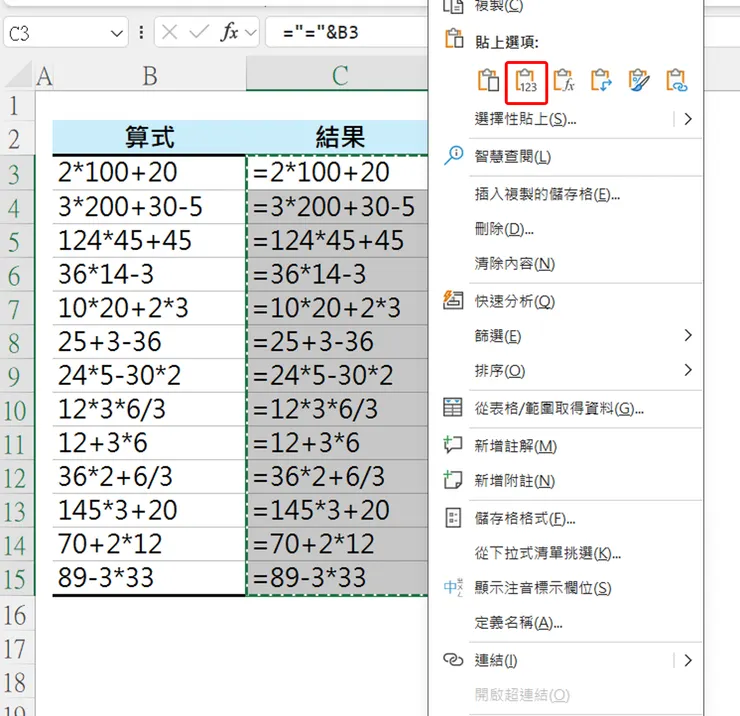740x716 pixels.
Task: Click header cell 算式
Action: click(x=150, y=137)
